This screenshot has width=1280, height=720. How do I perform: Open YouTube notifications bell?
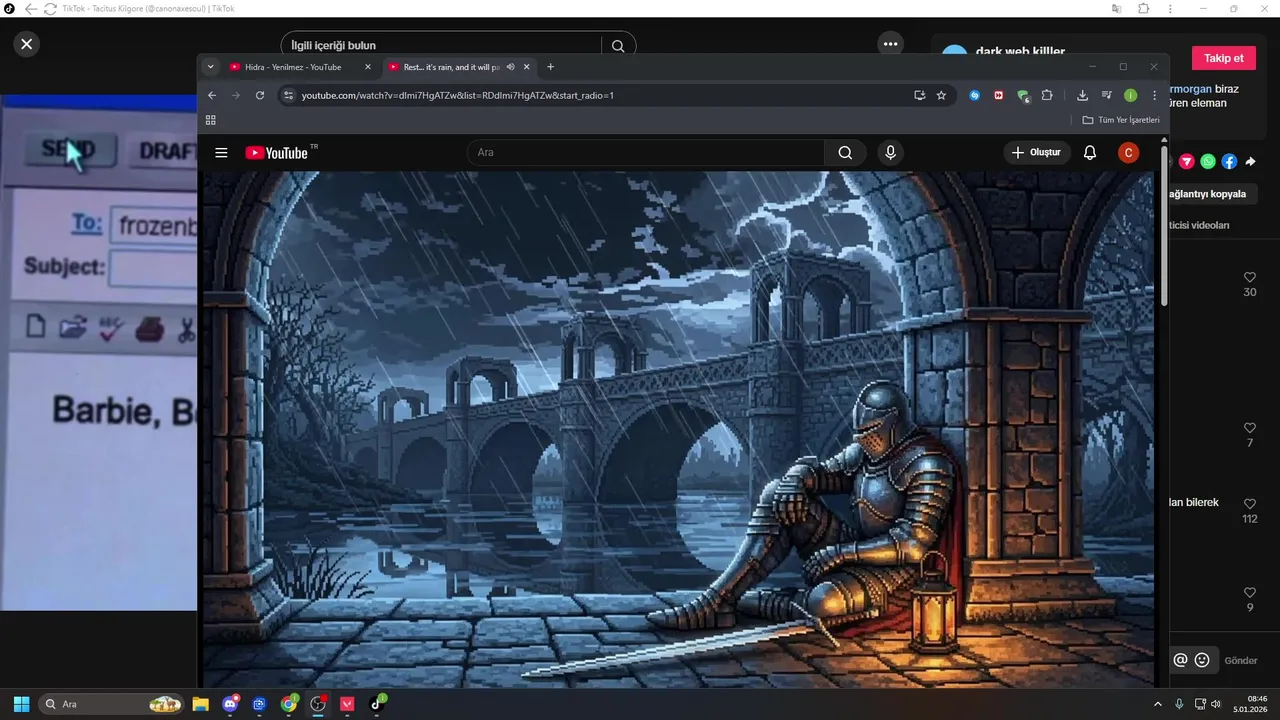point(1090,152)
